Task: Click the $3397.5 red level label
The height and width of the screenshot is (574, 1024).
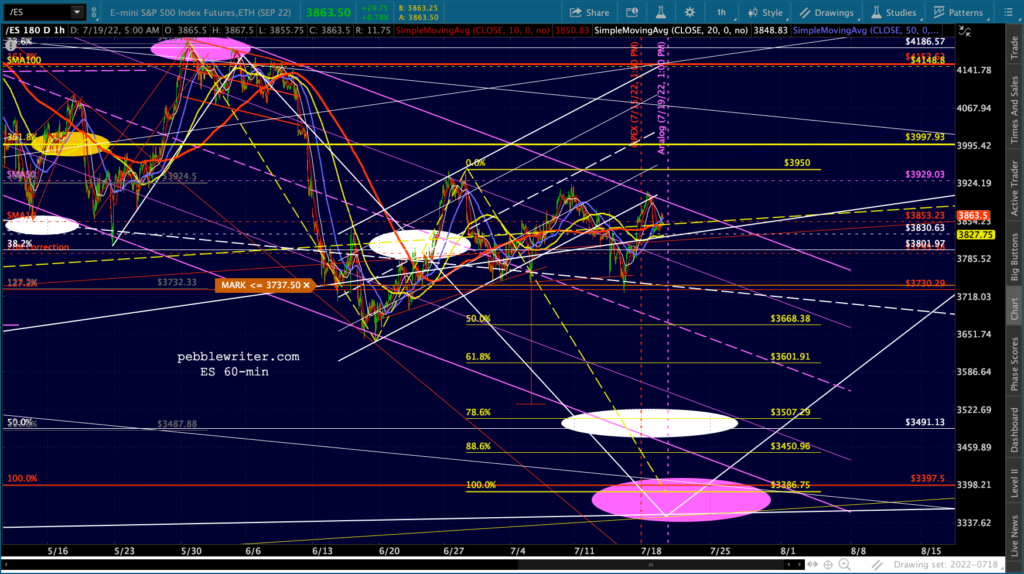Action: pos(927,478)
